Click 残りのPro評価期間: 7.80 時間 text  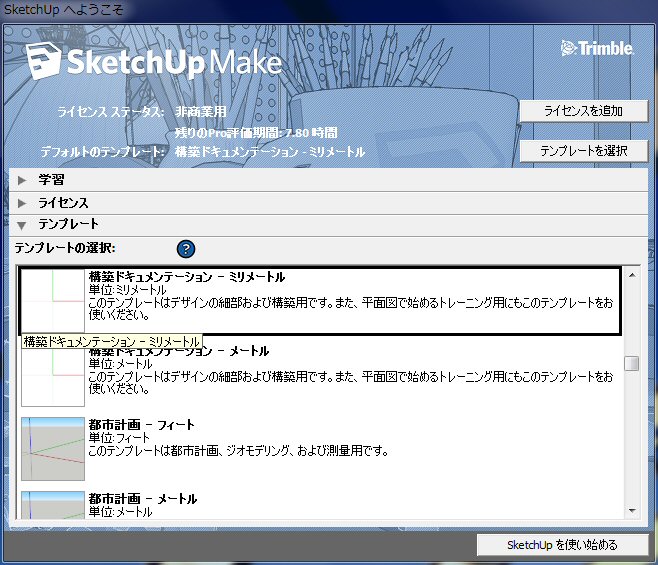[x=256, y=133]
